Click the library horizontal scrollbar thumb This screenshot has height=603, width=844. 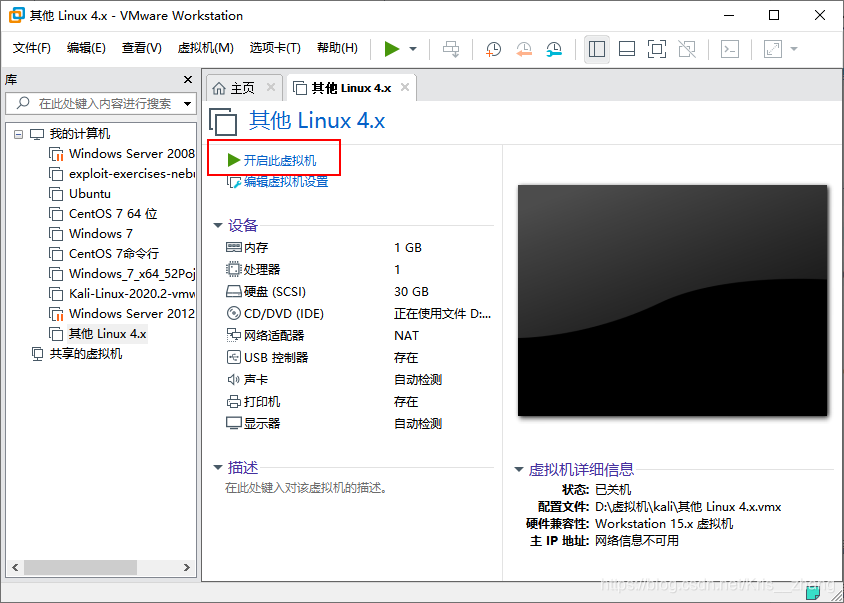point(80,567)
